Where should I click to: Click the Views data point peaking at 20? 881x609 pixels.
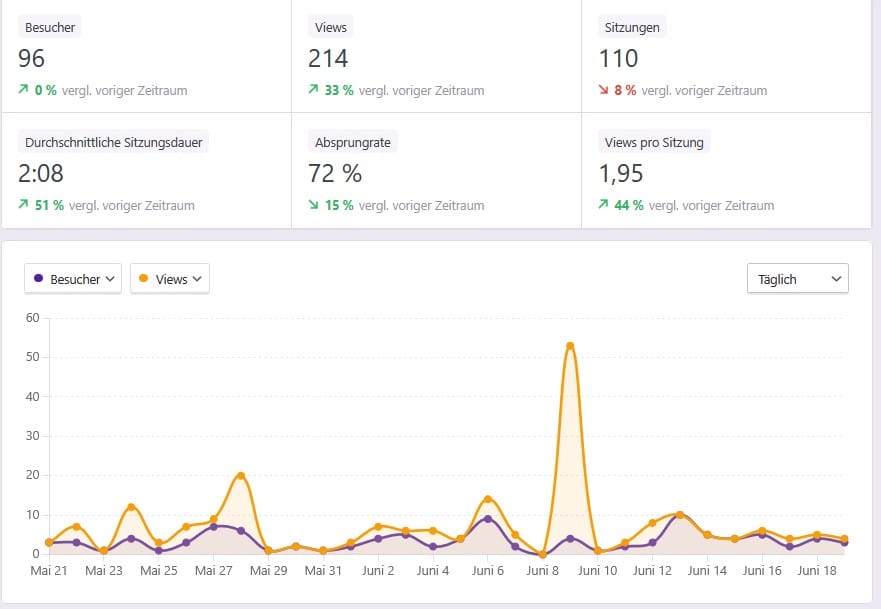241,475
